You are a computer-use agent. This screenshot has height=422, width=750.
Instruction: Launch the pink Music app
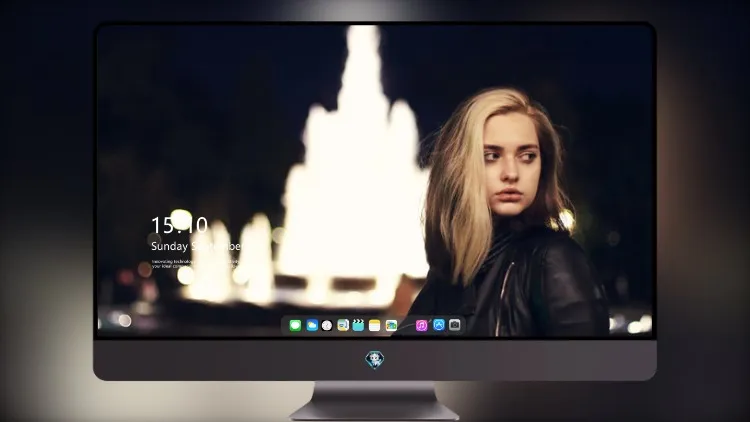point(421,325)
